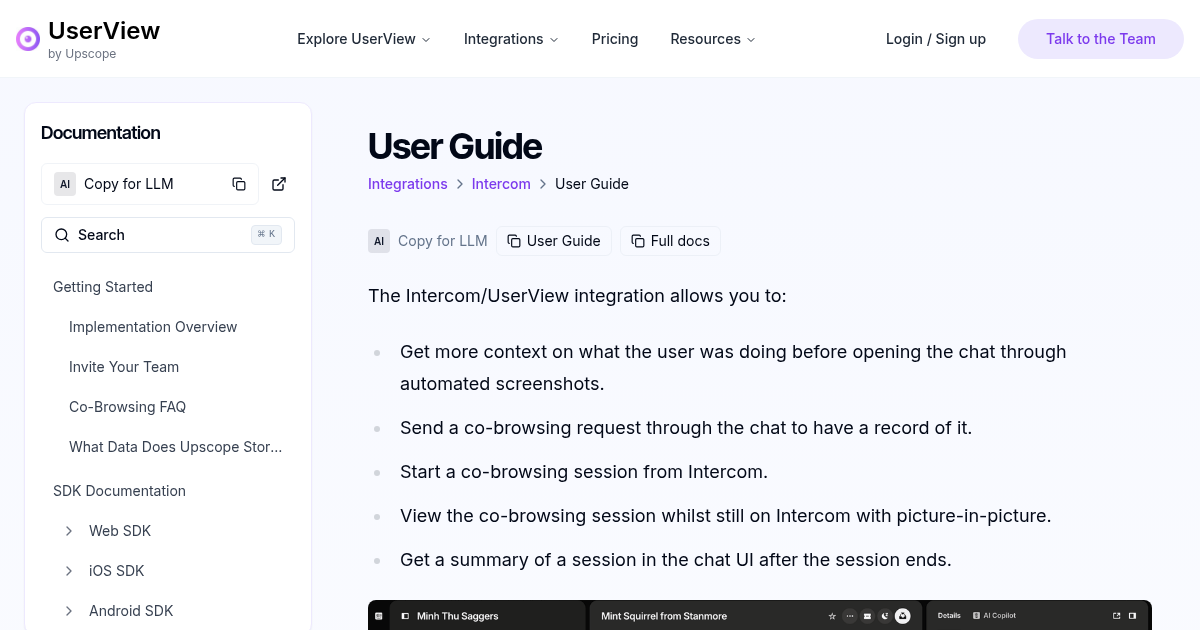Click the User Guide page heading
Screen dimensions: 1200x630
pyautogui.click(x=455, y=146)
